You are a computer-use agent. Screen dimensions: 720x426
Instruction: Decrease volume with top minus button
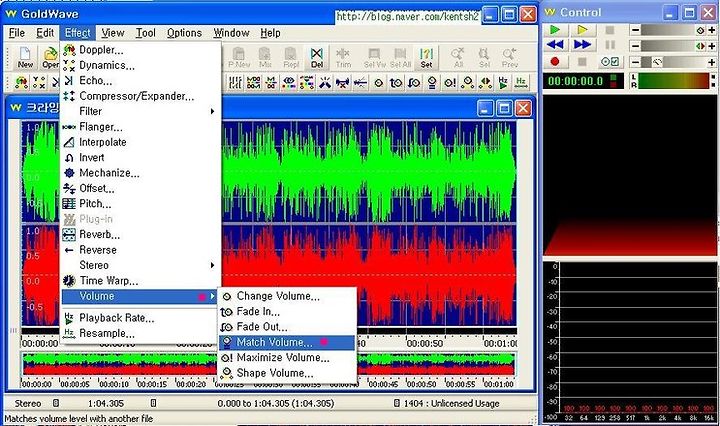pyautogui.click(x=635, y=30)
